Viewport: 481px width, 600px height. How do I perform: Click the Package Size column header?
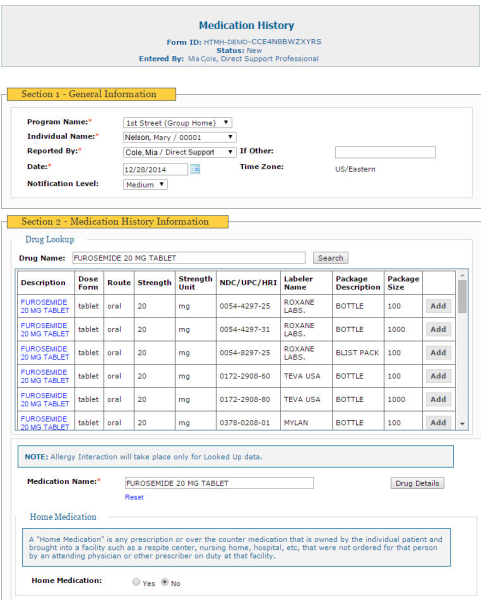(x=403, y=283)
